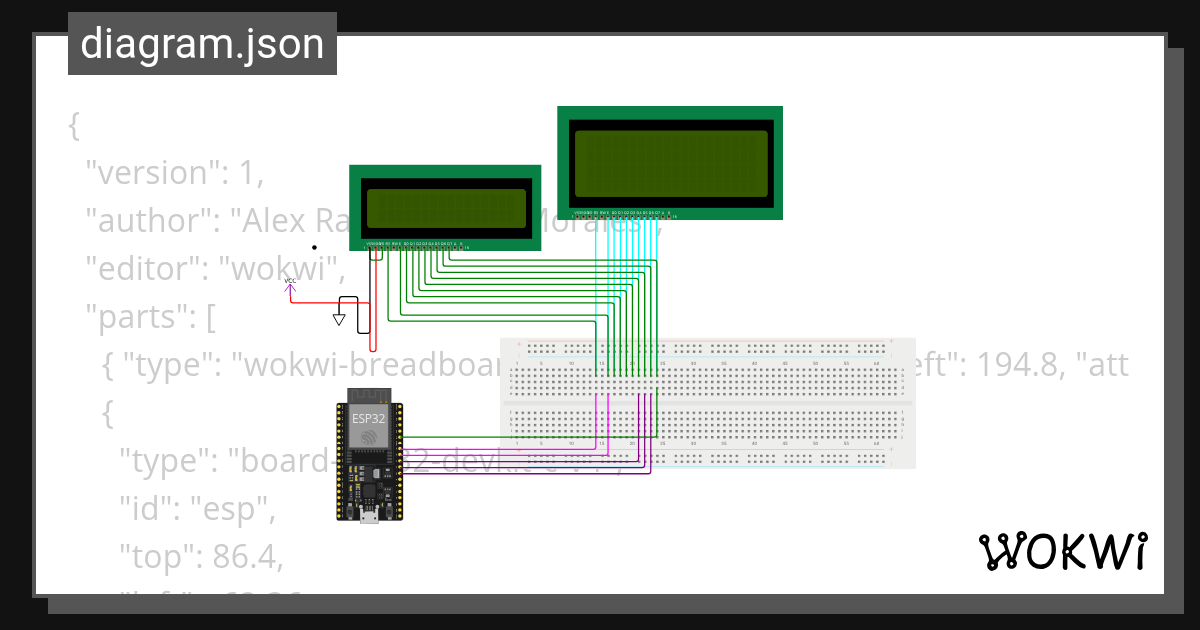Select the ESP32 dev board module

point(370,455)
